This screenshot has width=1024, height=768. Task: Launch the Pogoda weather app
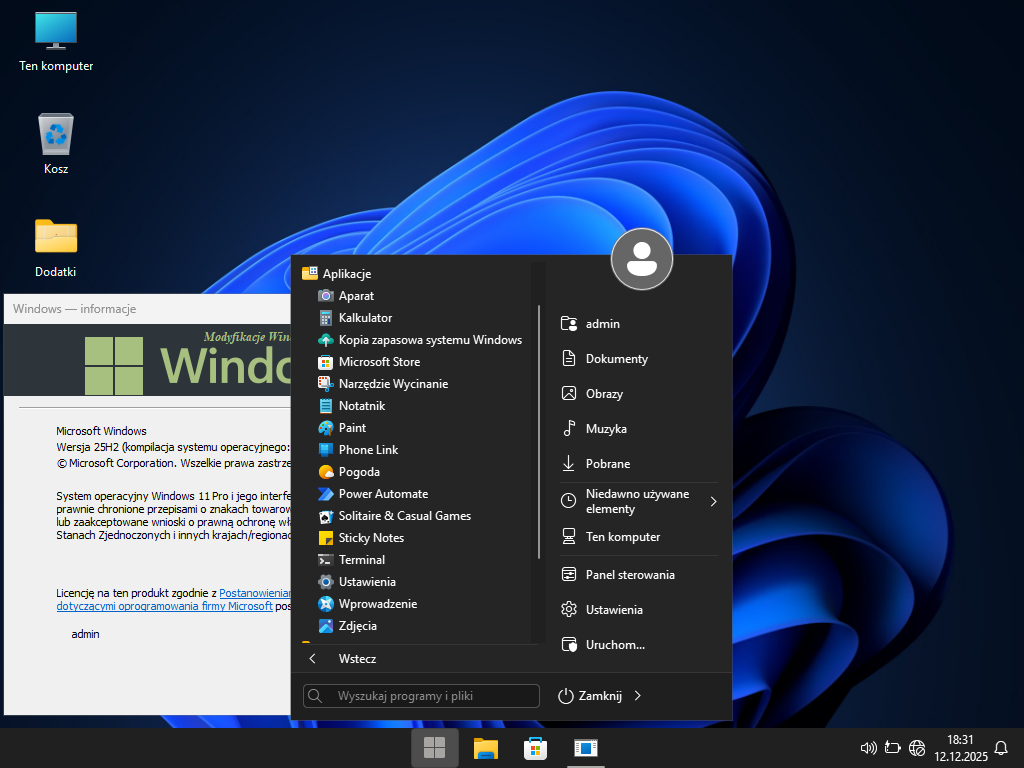[x=359, y=472]
